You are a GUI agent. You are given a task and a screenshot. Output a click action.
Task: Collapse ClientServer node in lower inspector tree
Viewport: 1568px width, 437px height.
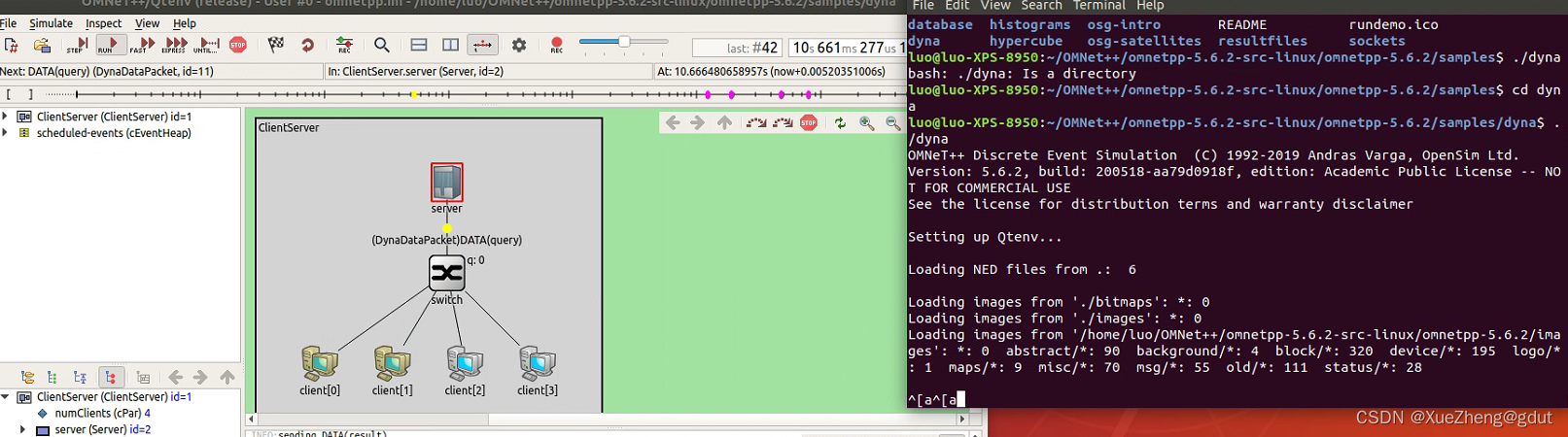tap(6, 397)
